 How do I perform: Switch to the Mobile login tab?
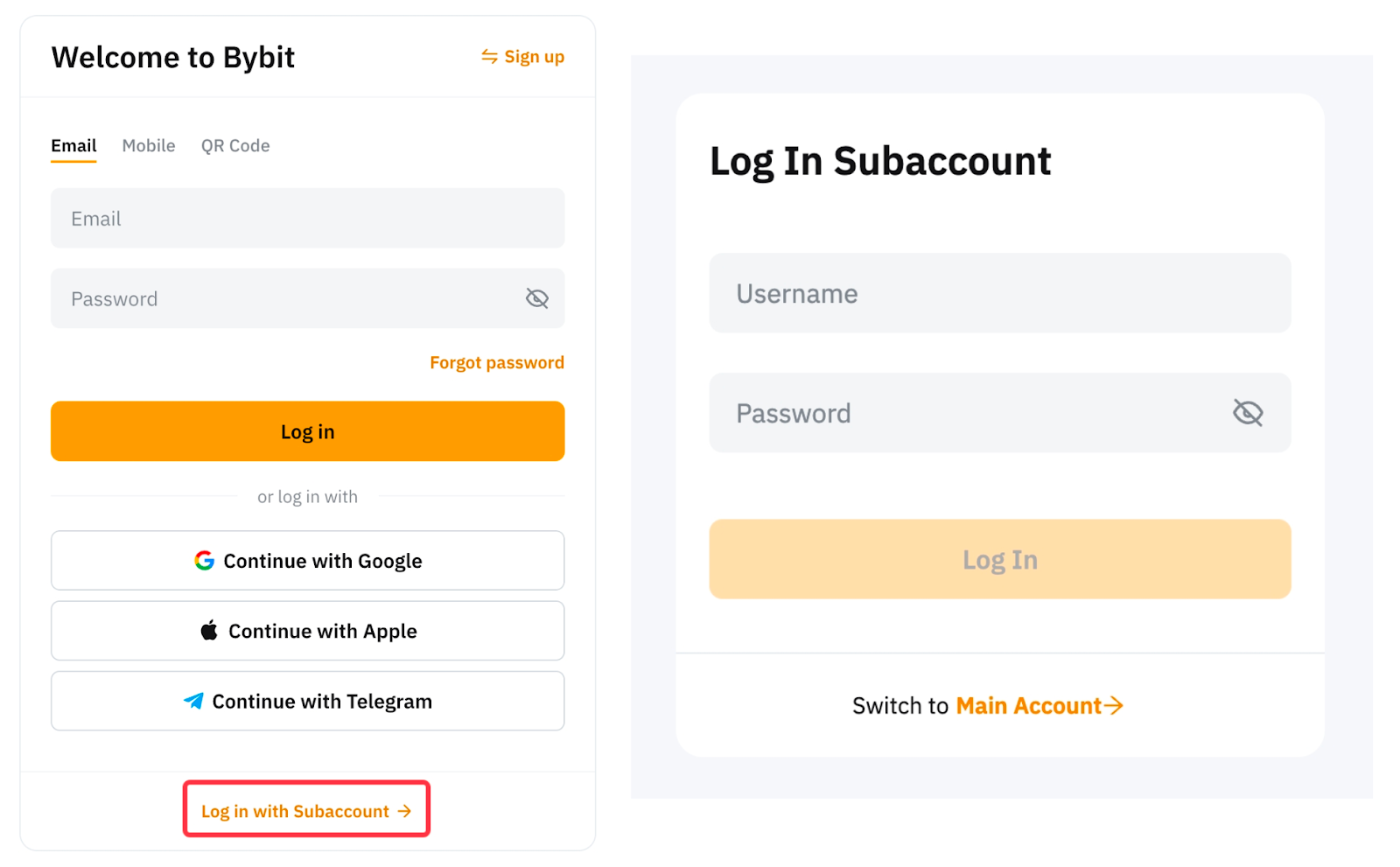pyautogui.click(x=149, y=146)
